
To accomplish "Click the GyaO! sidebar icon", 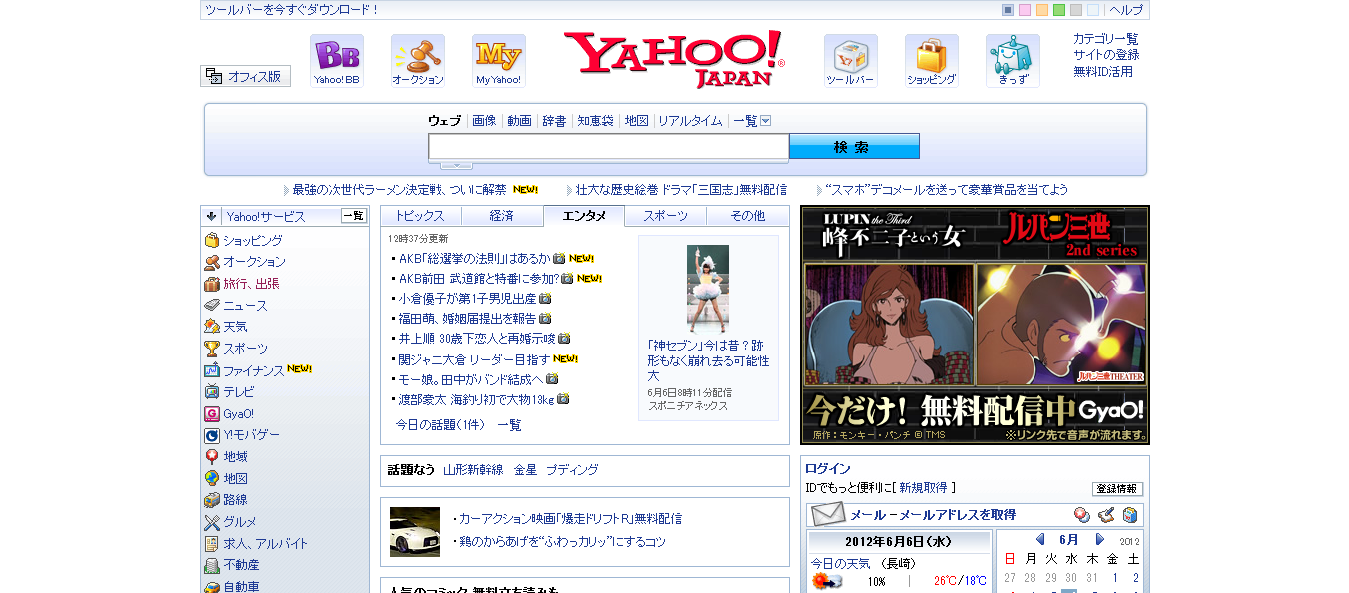I will click(x=212, y=414).
